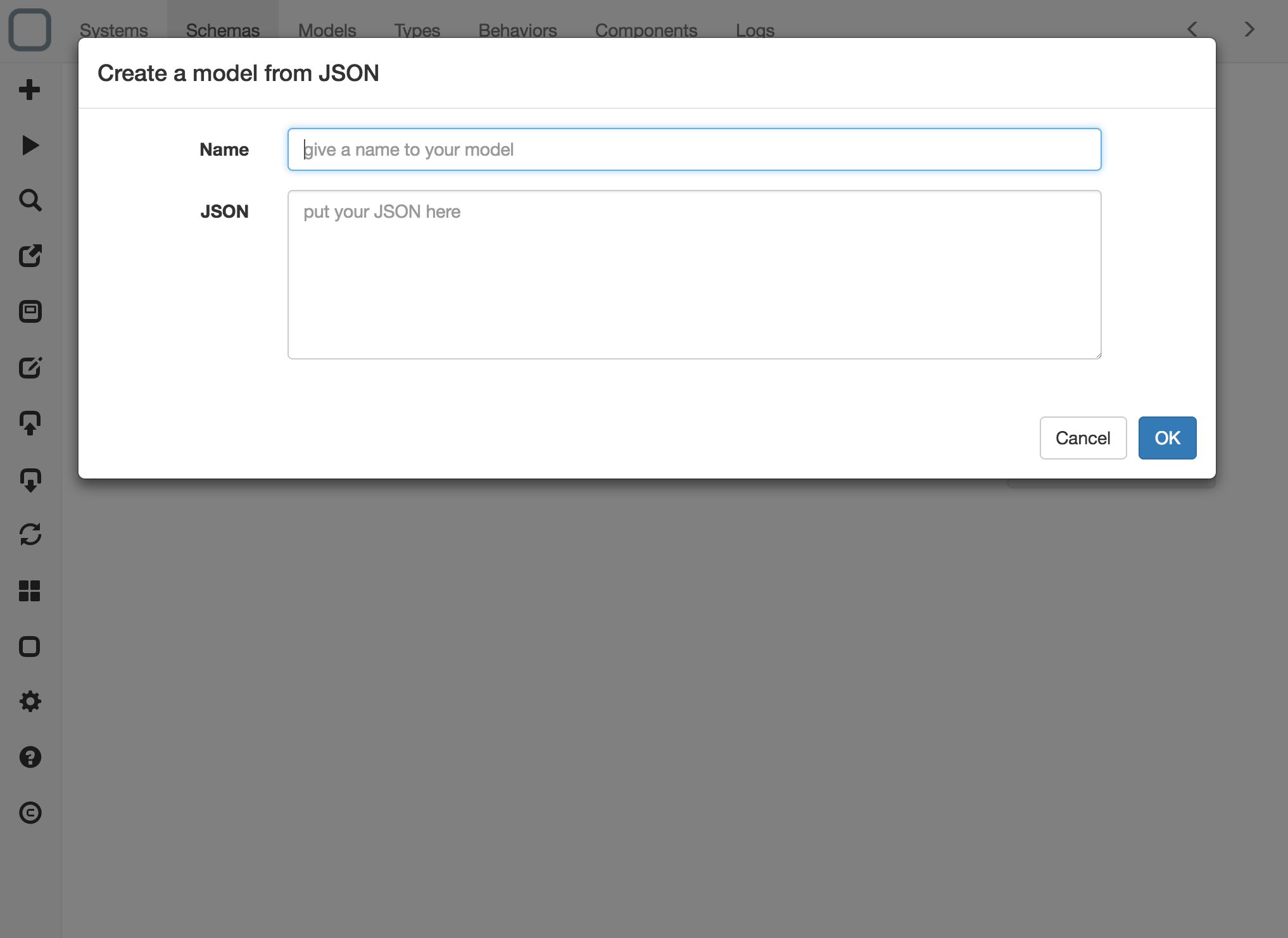This screenshot has height=938, width=1288.
Task: Navigate forward with right chevron
Action: click(1249, 29)
